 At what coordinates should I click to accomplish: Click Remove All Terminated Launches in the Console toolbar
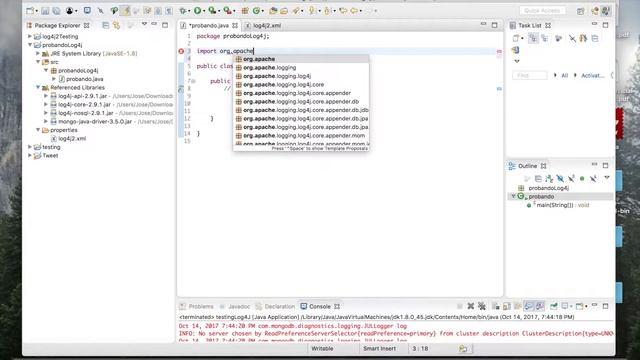[x=482, y=306]
